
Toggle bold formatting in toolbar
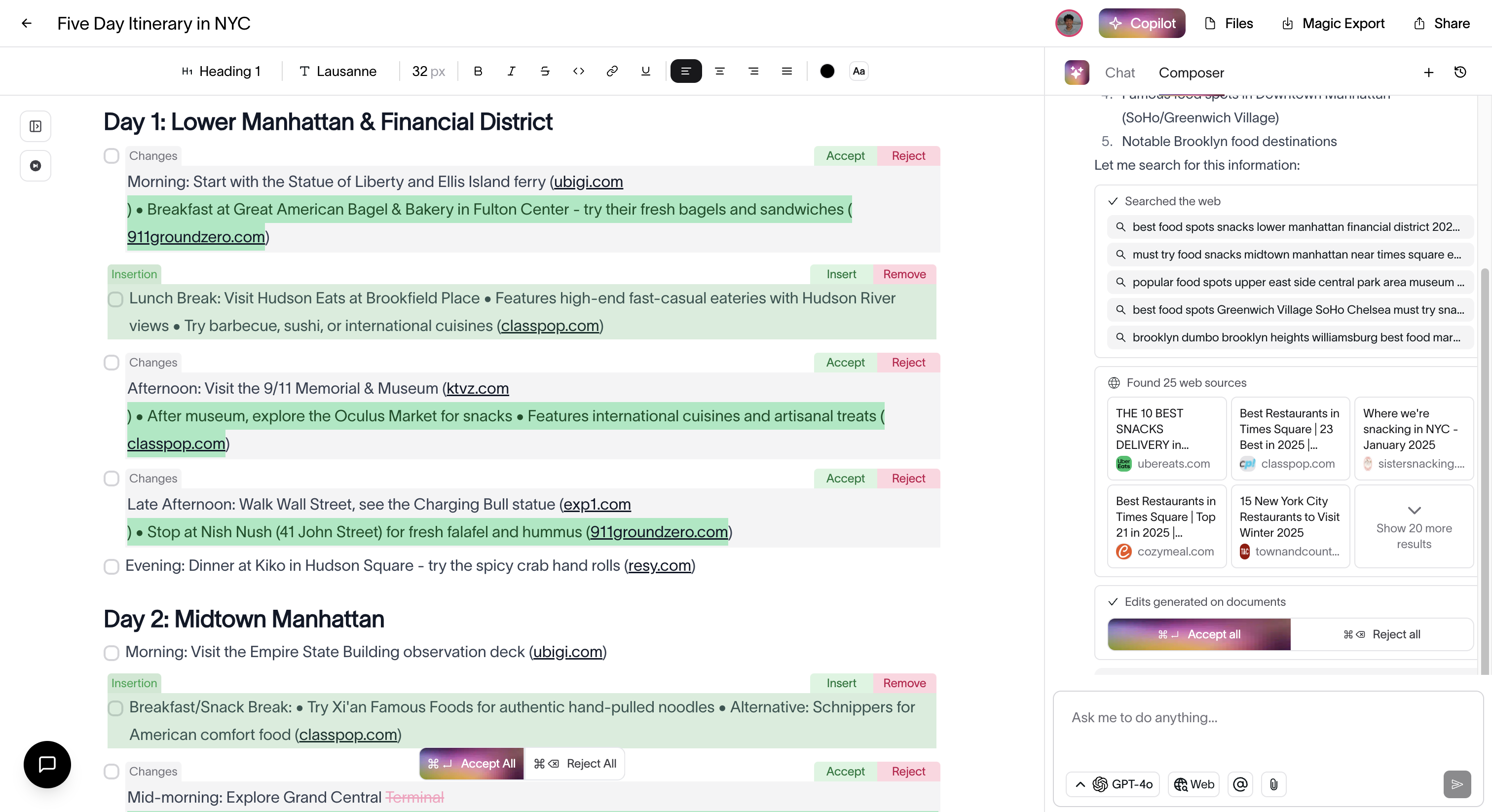coord(478,71)
